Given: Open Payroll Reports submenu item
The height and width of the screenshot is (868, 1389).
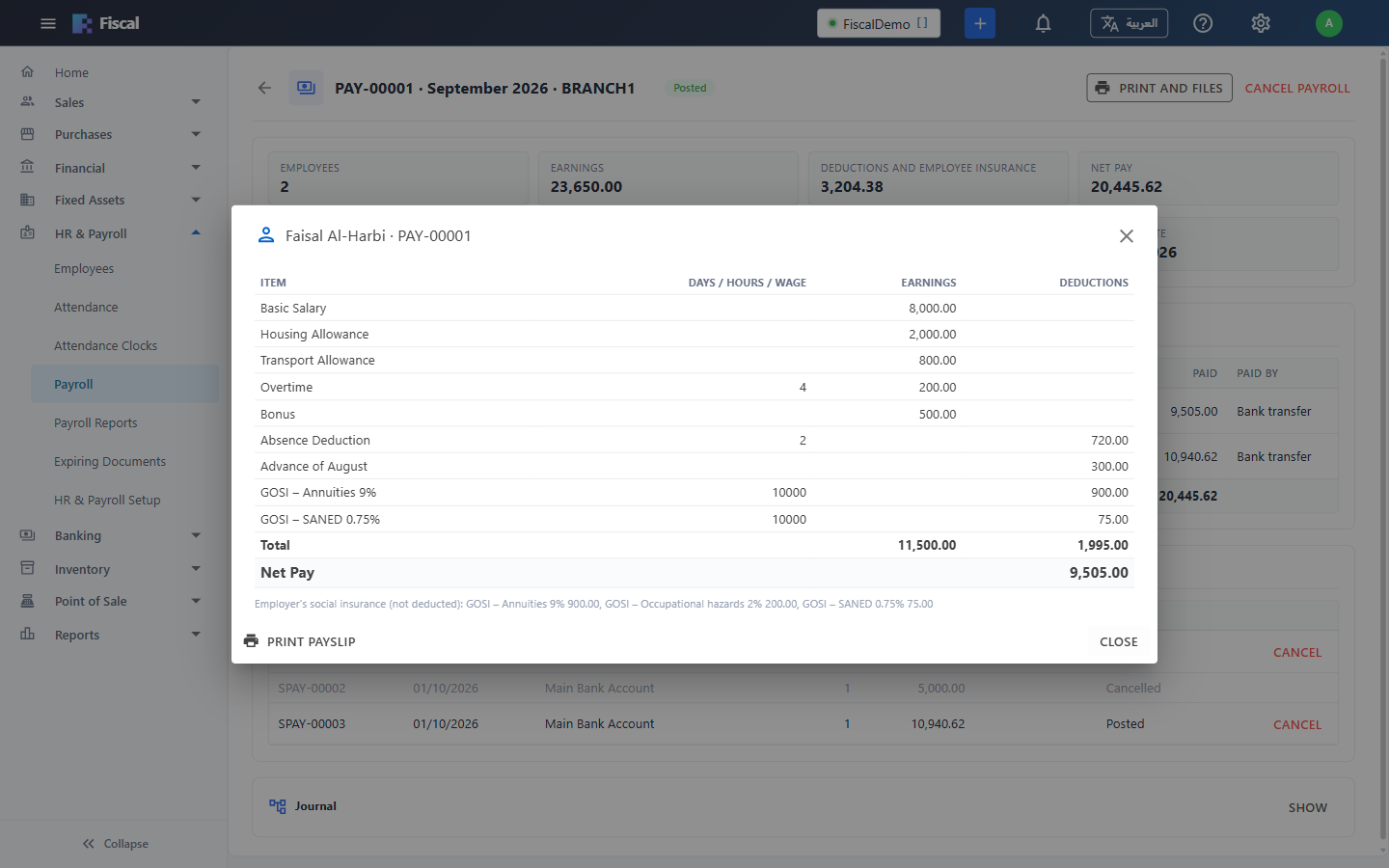Looking at the screenshot, I should tap(95, 422).
